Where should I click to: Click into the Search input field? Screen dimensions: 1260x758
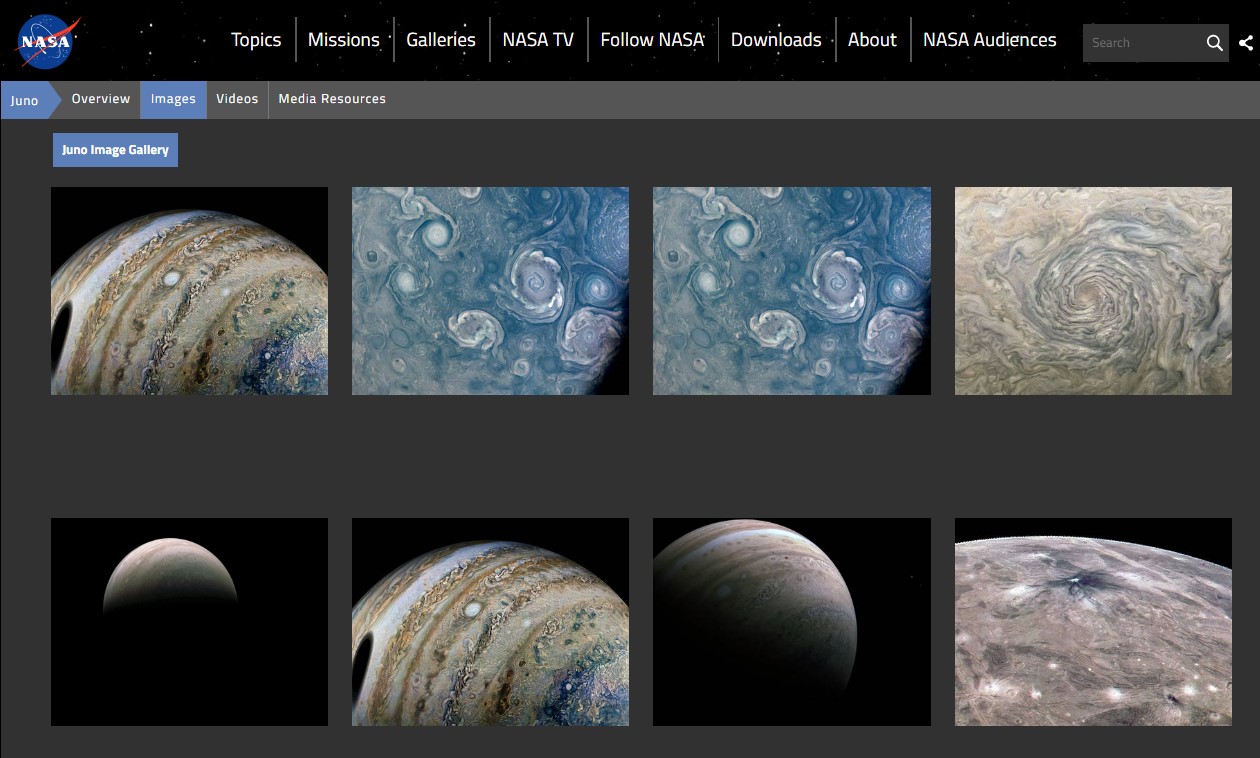click(1140, 43)
